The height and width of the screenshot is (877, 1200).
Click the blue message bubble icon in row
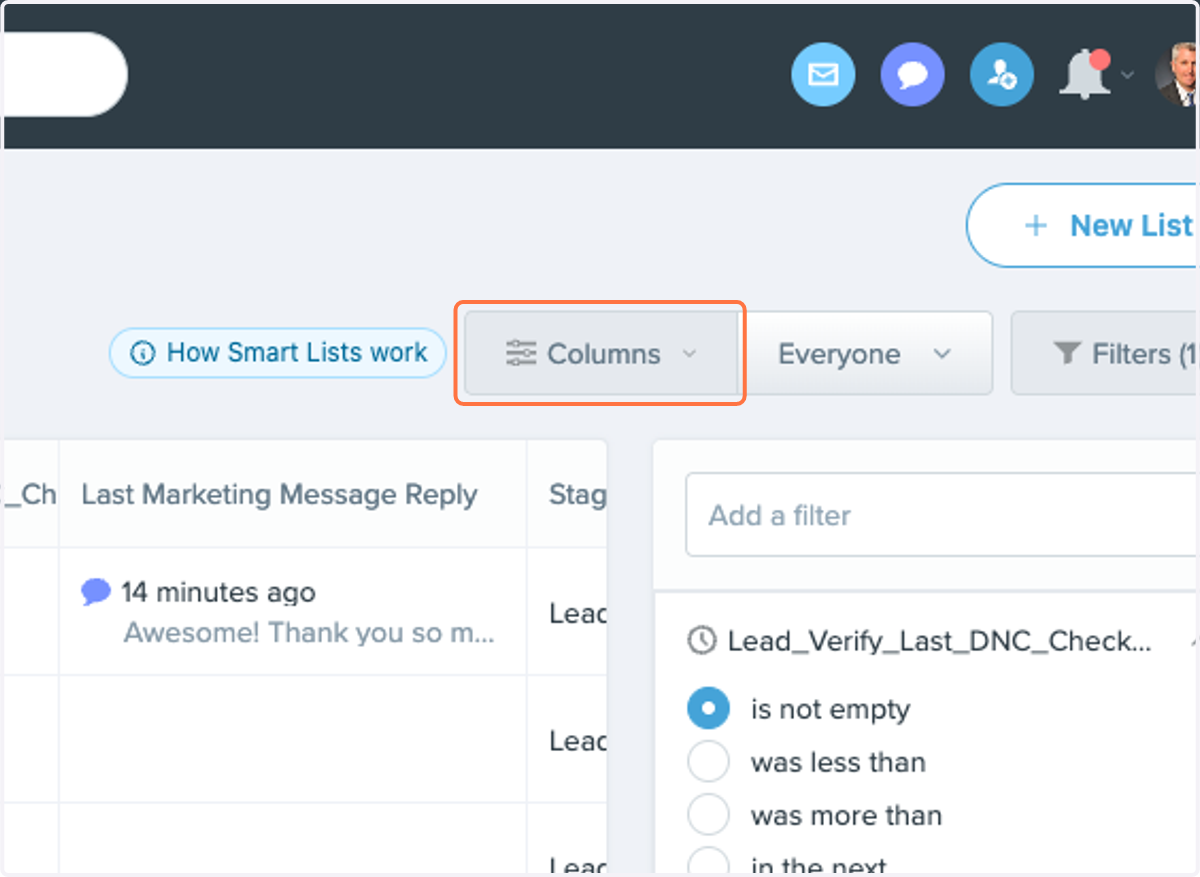pos(96,592)
